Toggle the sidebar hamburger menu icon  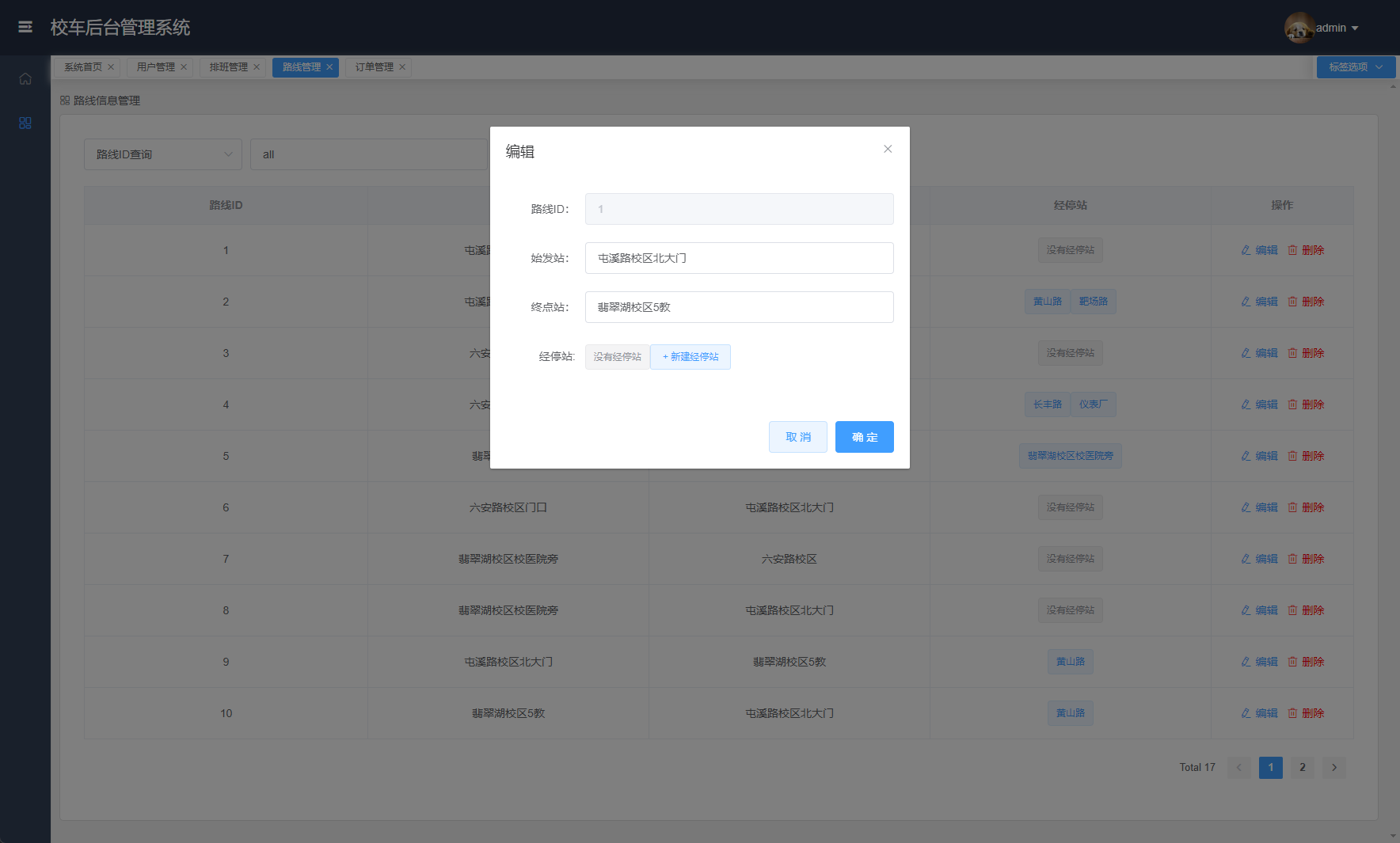tap(25, 27)
